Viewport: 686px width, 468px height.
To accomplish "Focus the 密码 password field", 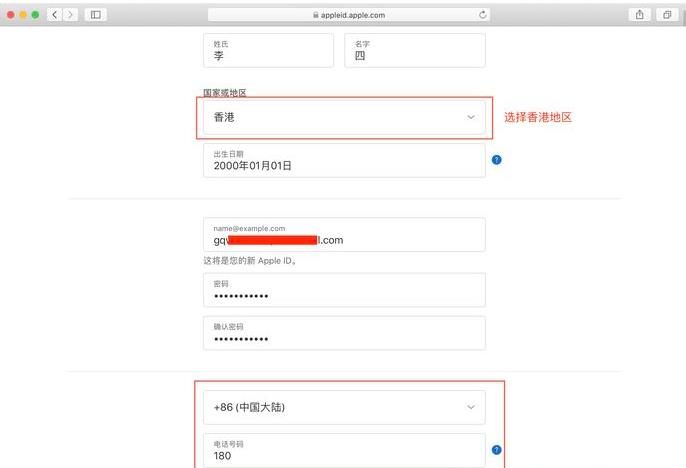I will pos(344,290).
